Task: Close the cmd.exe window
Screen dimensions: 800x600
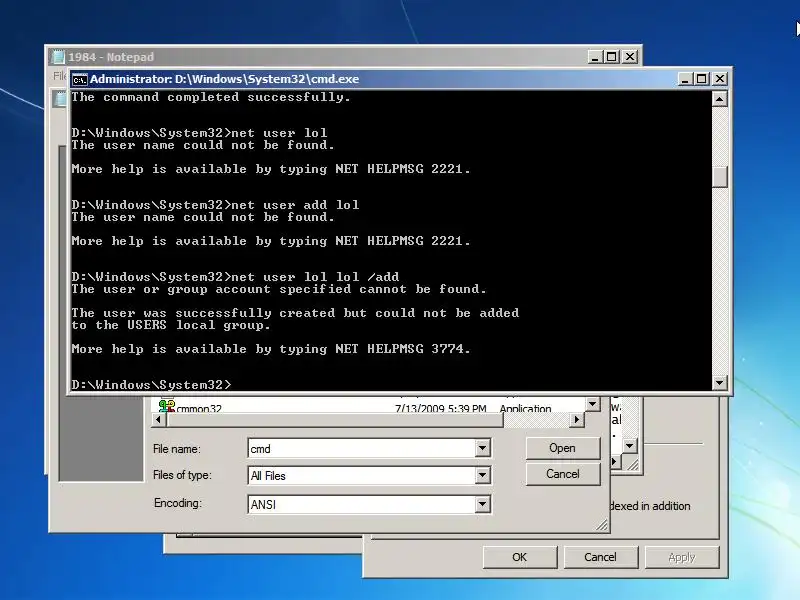Action: [x=720, y=79]
